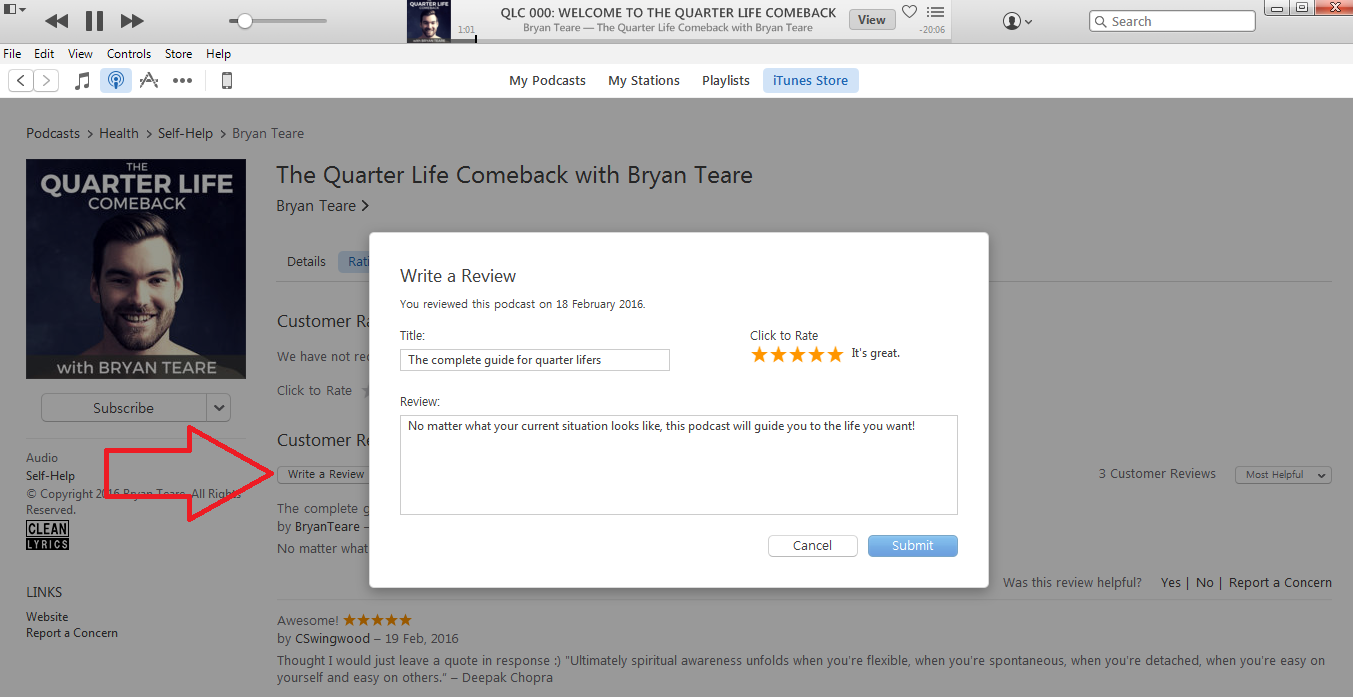Navigate to Self-Help breadcrumb
This screenshot has width=1353, height=697.
[x=186, y=133]
